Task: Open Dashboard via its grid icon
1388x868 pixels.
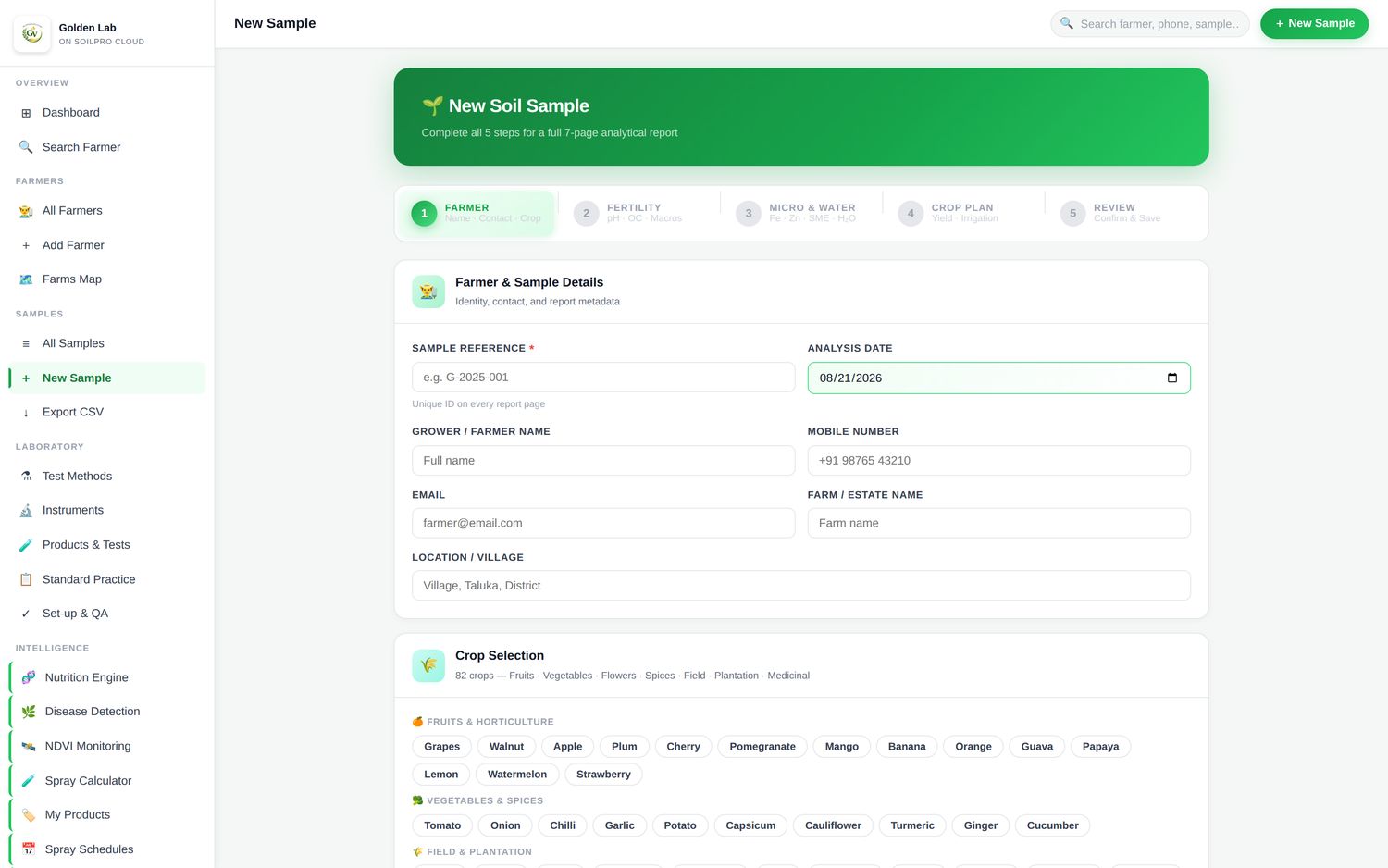Action: click(x=26, y=113)
